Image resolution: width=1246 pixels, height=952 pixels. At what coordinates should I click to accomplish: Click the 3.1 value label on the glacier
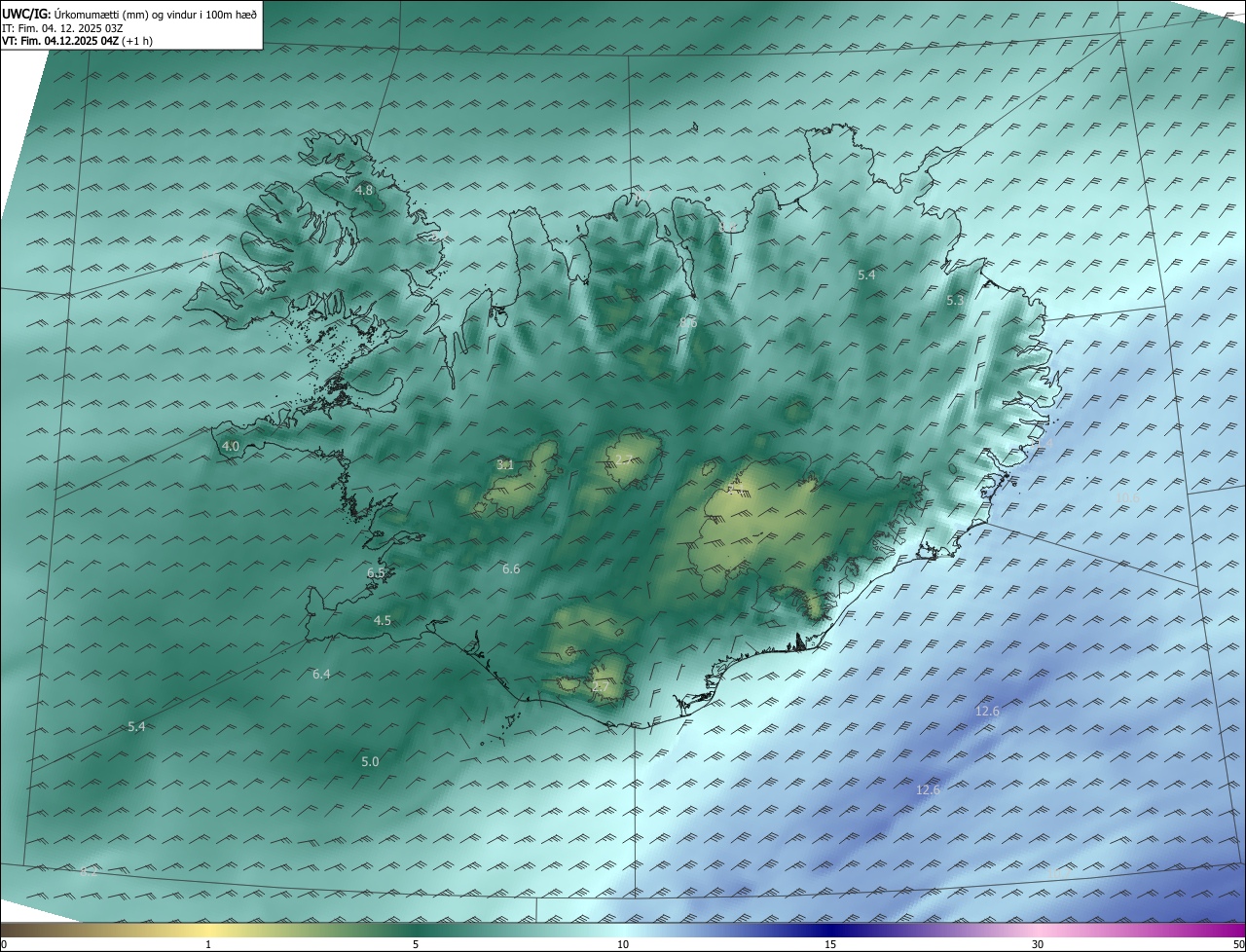505,465
